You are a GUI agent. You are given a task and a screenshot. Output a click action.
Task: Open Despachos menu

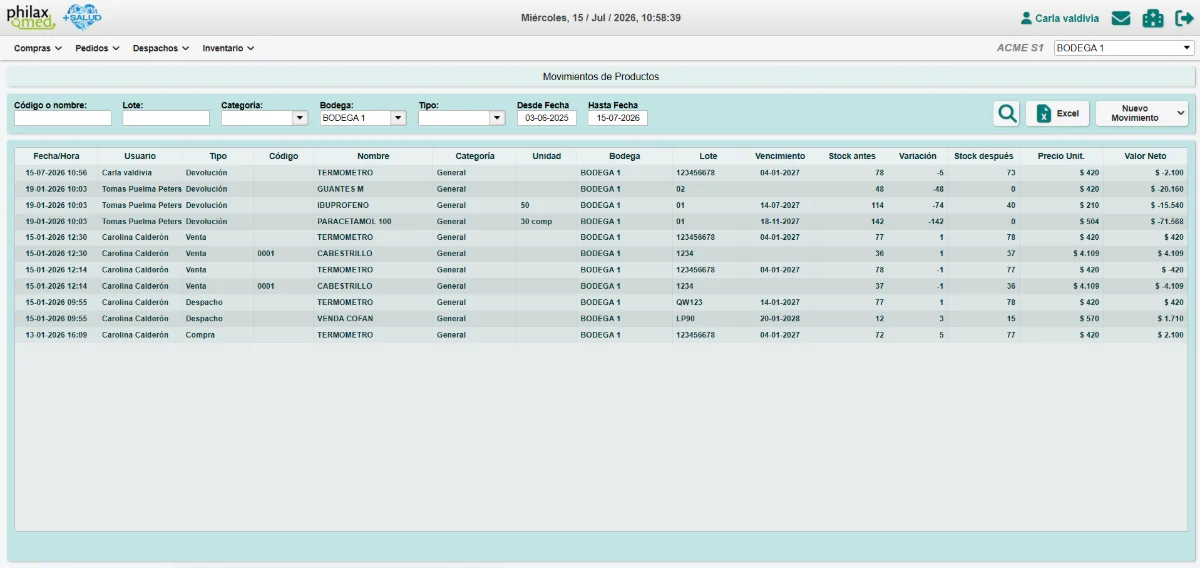click(160, 48)
